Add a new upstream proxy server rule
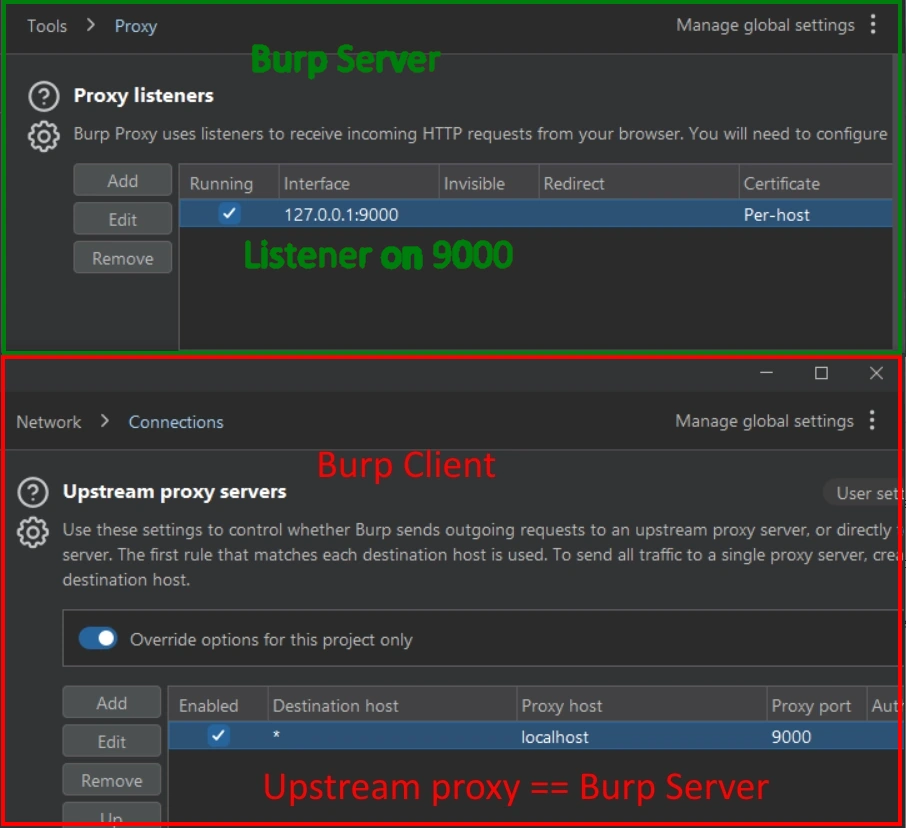 112,703
